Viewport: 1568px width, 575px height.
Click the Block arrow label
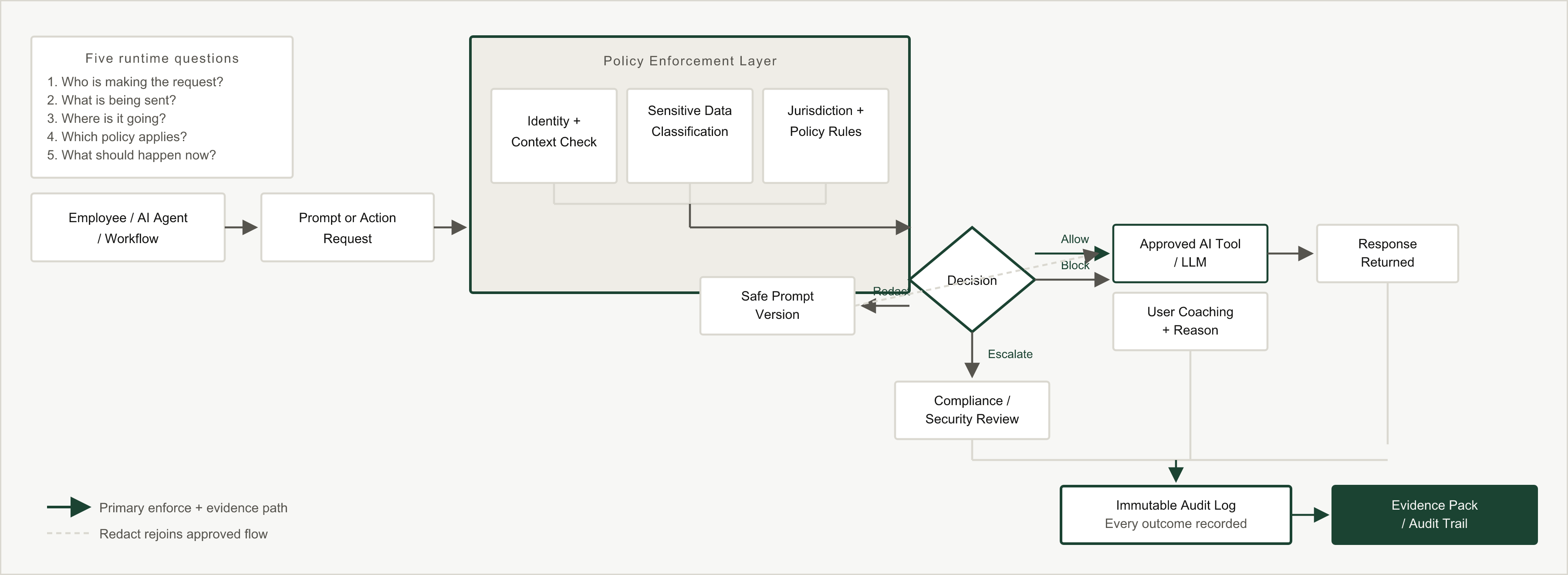[1075, 265]
